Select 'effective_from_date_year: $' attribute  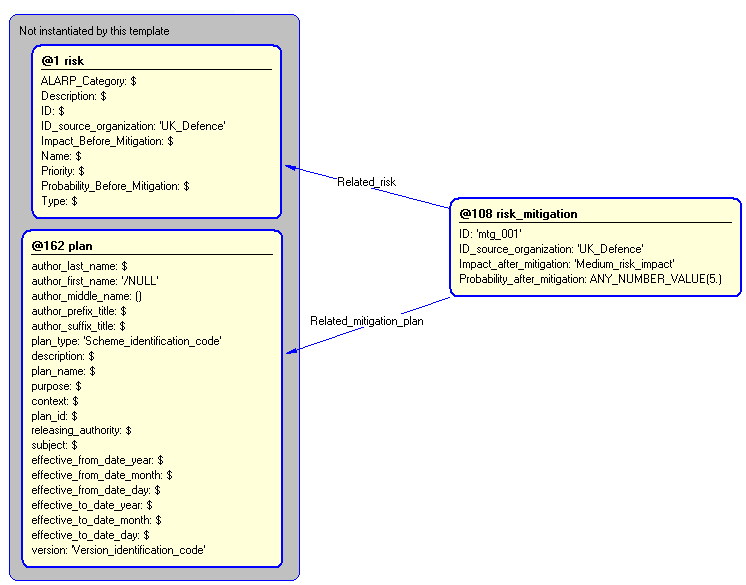pos(98,460)
